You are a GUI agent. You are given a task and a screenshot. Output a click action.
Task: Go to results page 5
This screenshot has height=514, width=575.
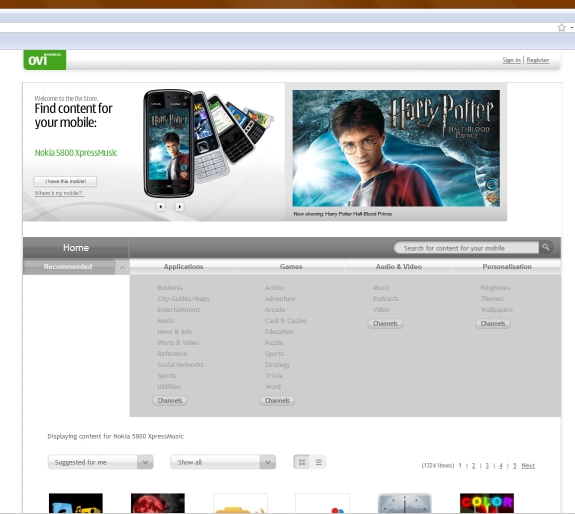pos(514,466)
